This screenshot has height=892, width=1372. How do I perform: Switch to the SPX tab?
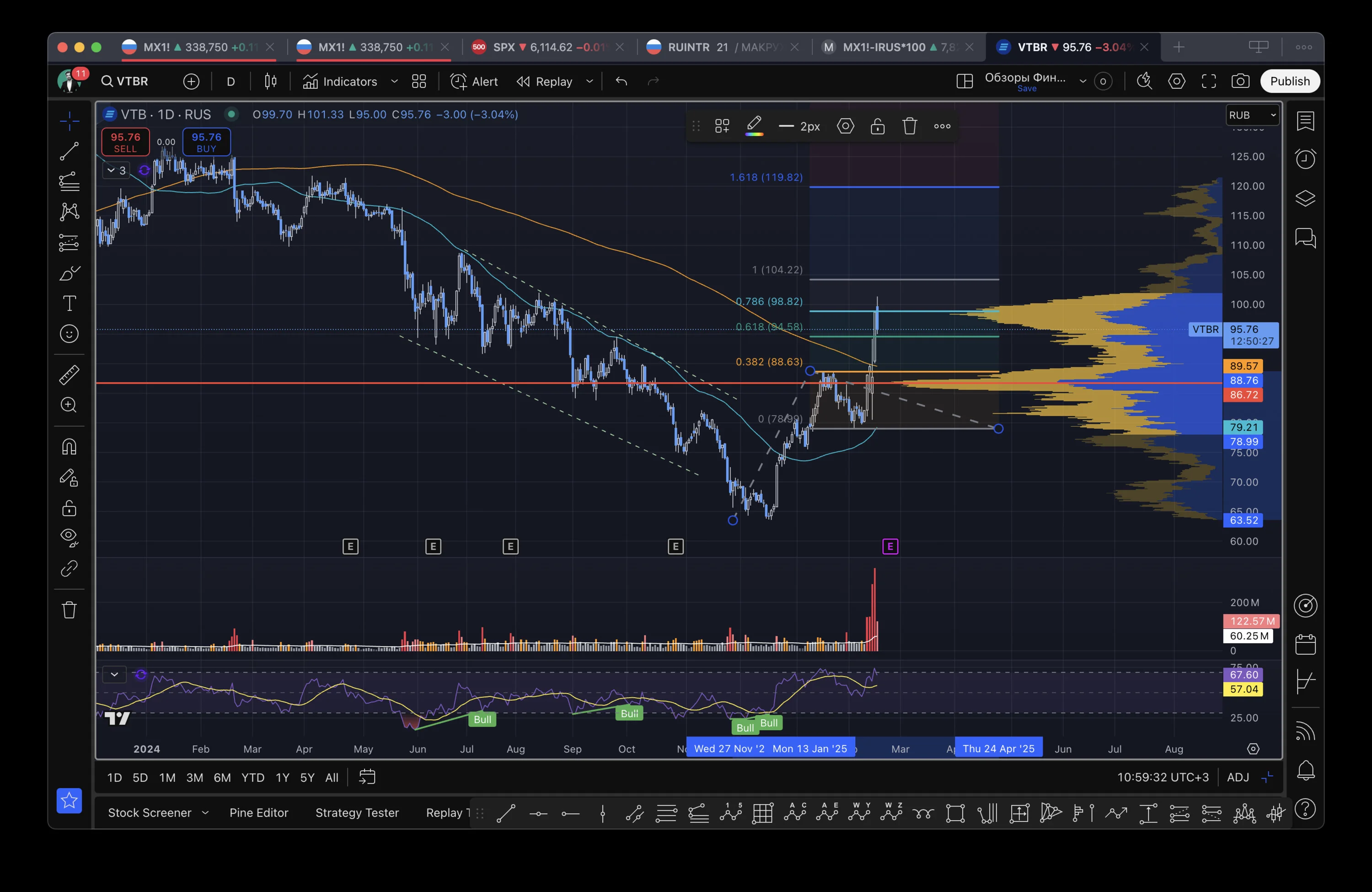[x=548, y=47]
